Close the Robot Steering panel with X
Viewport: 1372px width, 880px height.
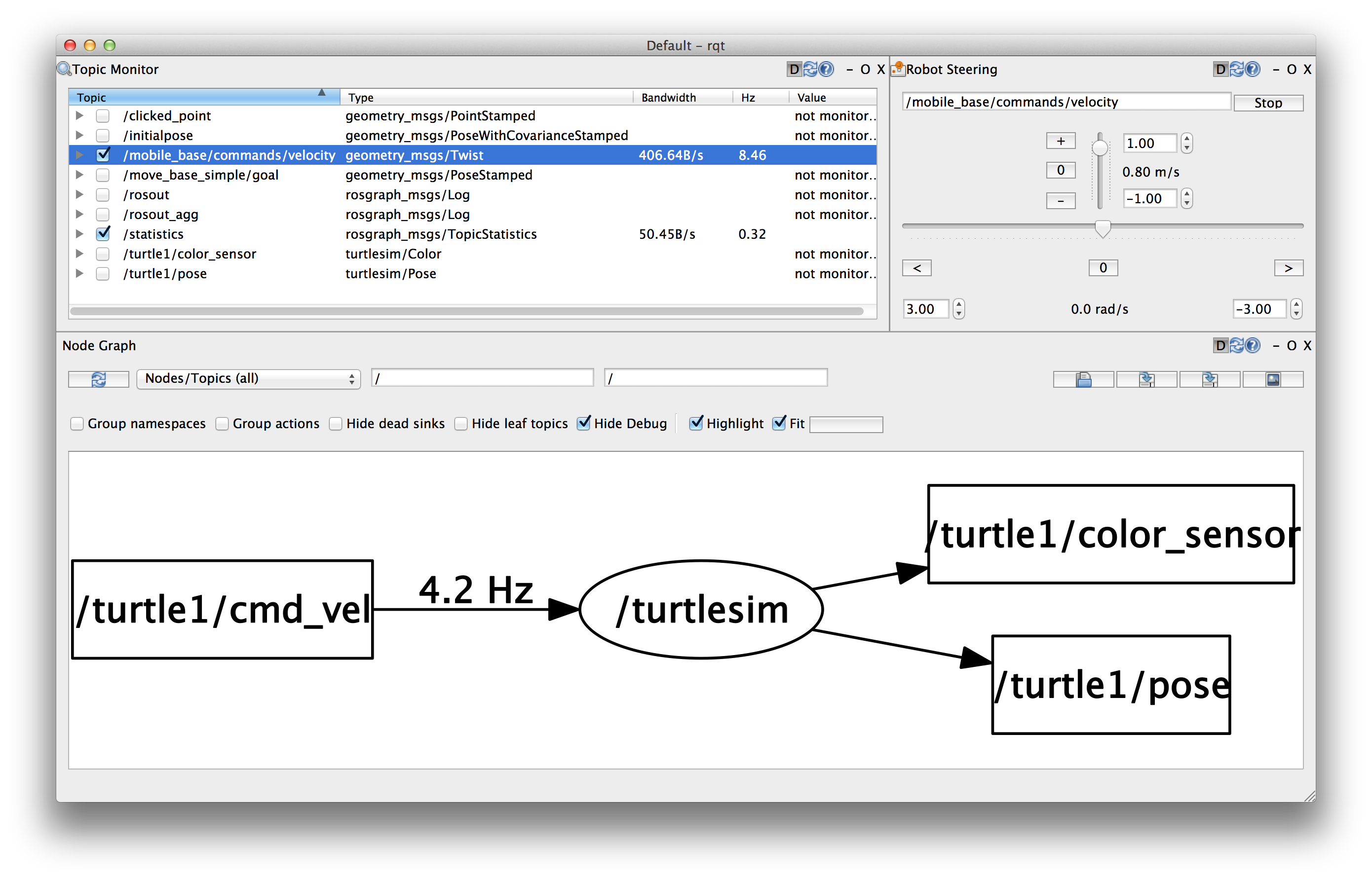[1307, 69]
